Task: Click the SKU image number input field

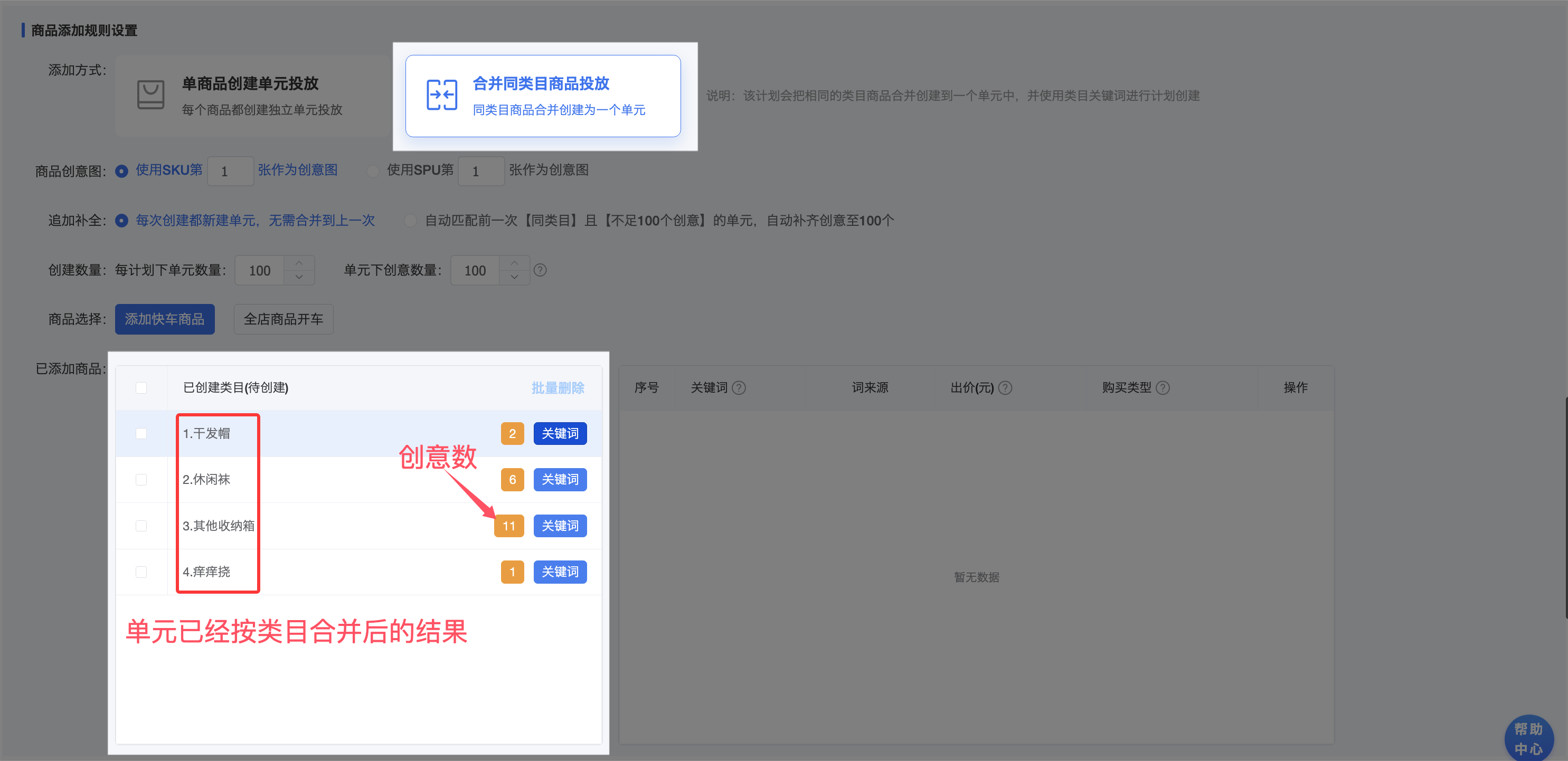Action: (x=230, y=172)
